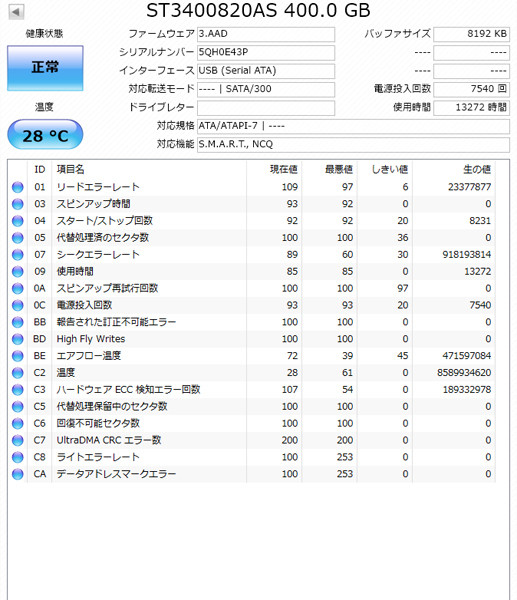
Task: Click the status orb for row C6
Action: [x=18, y=423]
